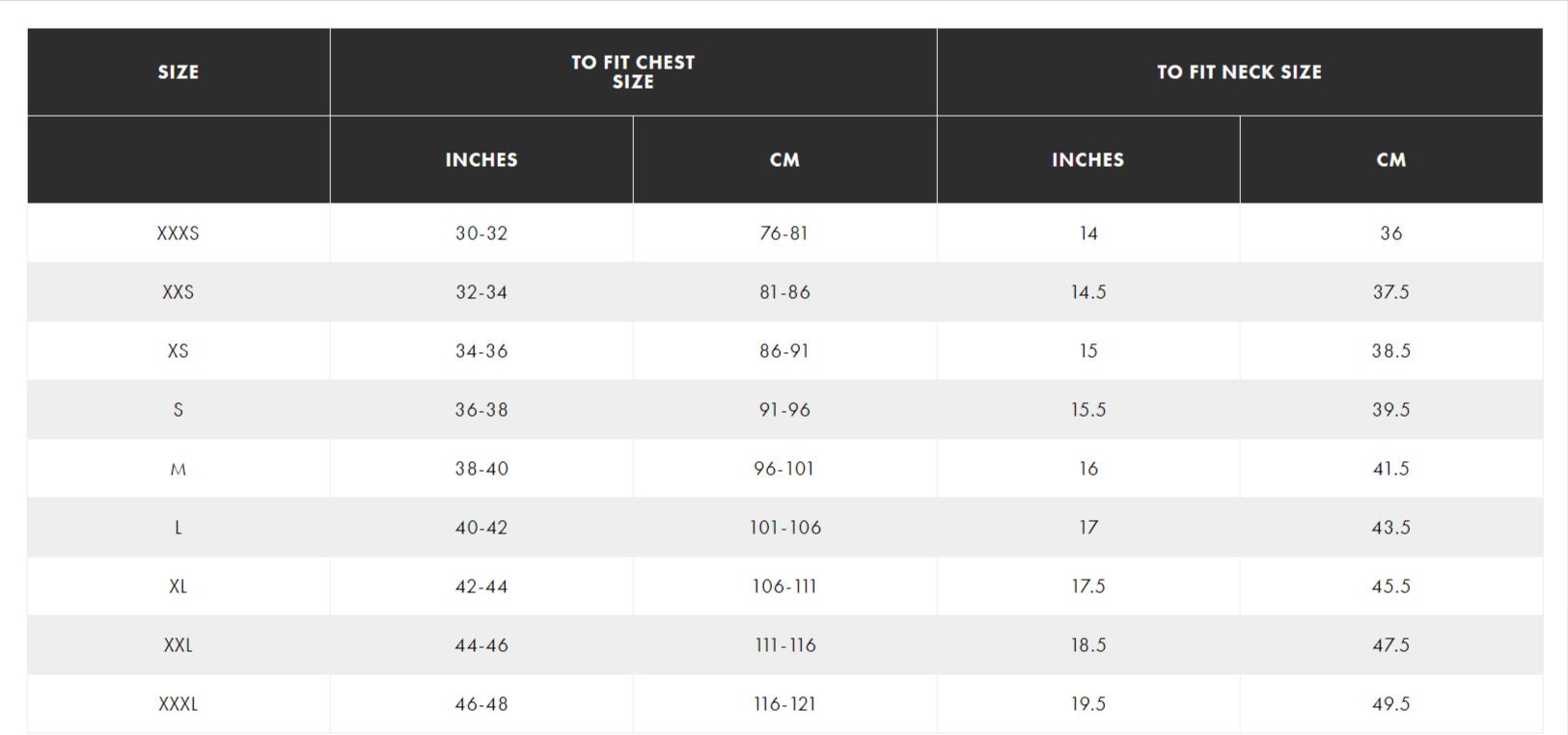
Task: Click the M size label
Action: pyautogui.click(x=179, y=470)
